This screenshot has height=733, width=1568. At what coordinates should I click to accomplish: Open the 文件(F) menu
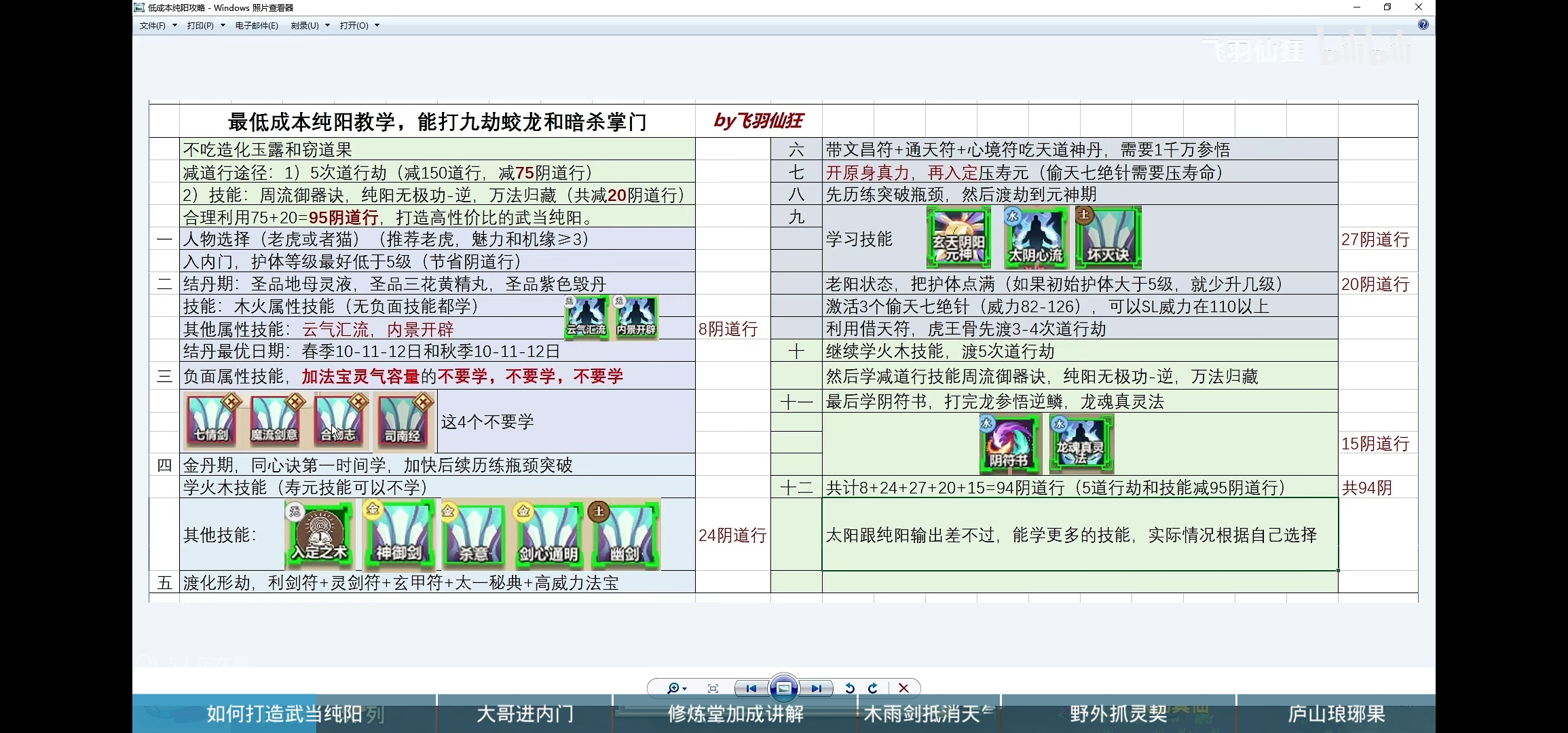click(158, 26)
